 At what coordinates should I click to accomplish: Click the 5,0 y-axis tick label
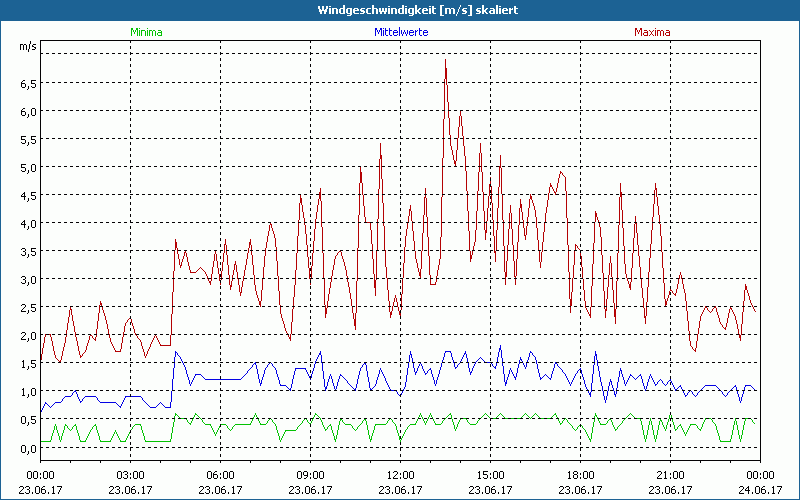28,168
